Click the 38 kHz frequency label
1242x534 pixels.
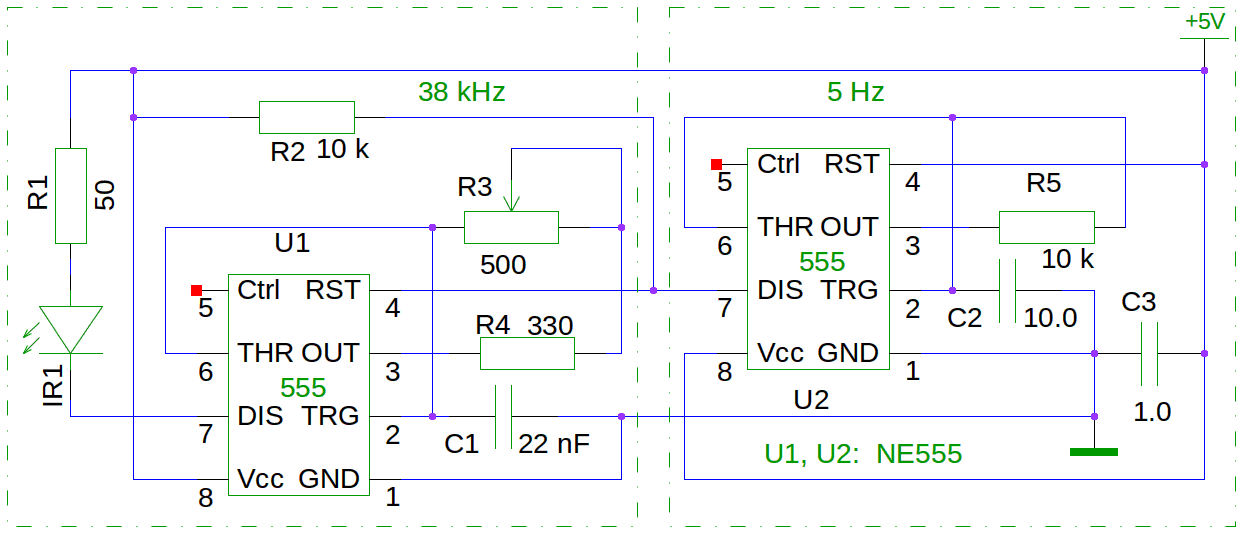pyautogui.click(x=462, y=93)
